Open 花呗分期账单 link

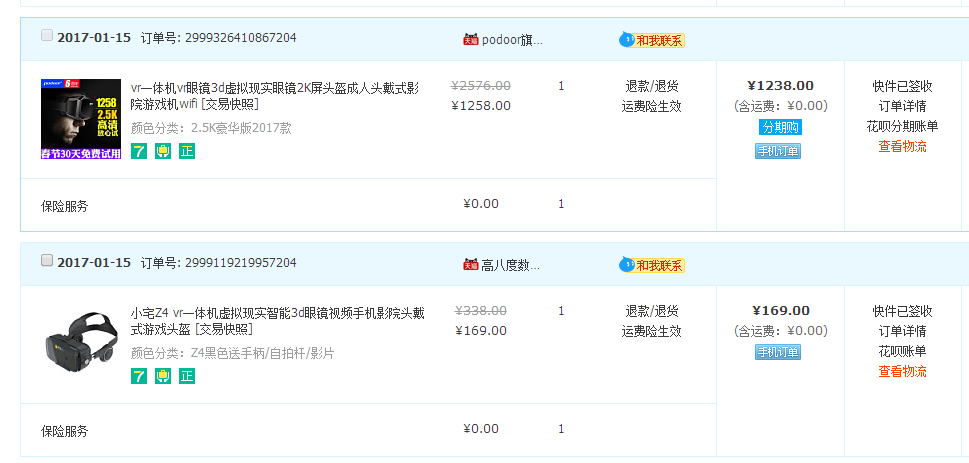(902, 127)
